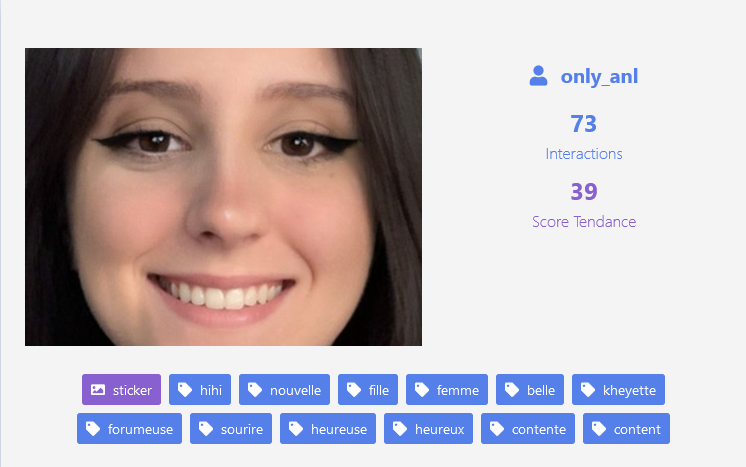This screenshot has height=467, width=746.
Task: Click the 73 Interactions count
Action: [x=584, y=137]
